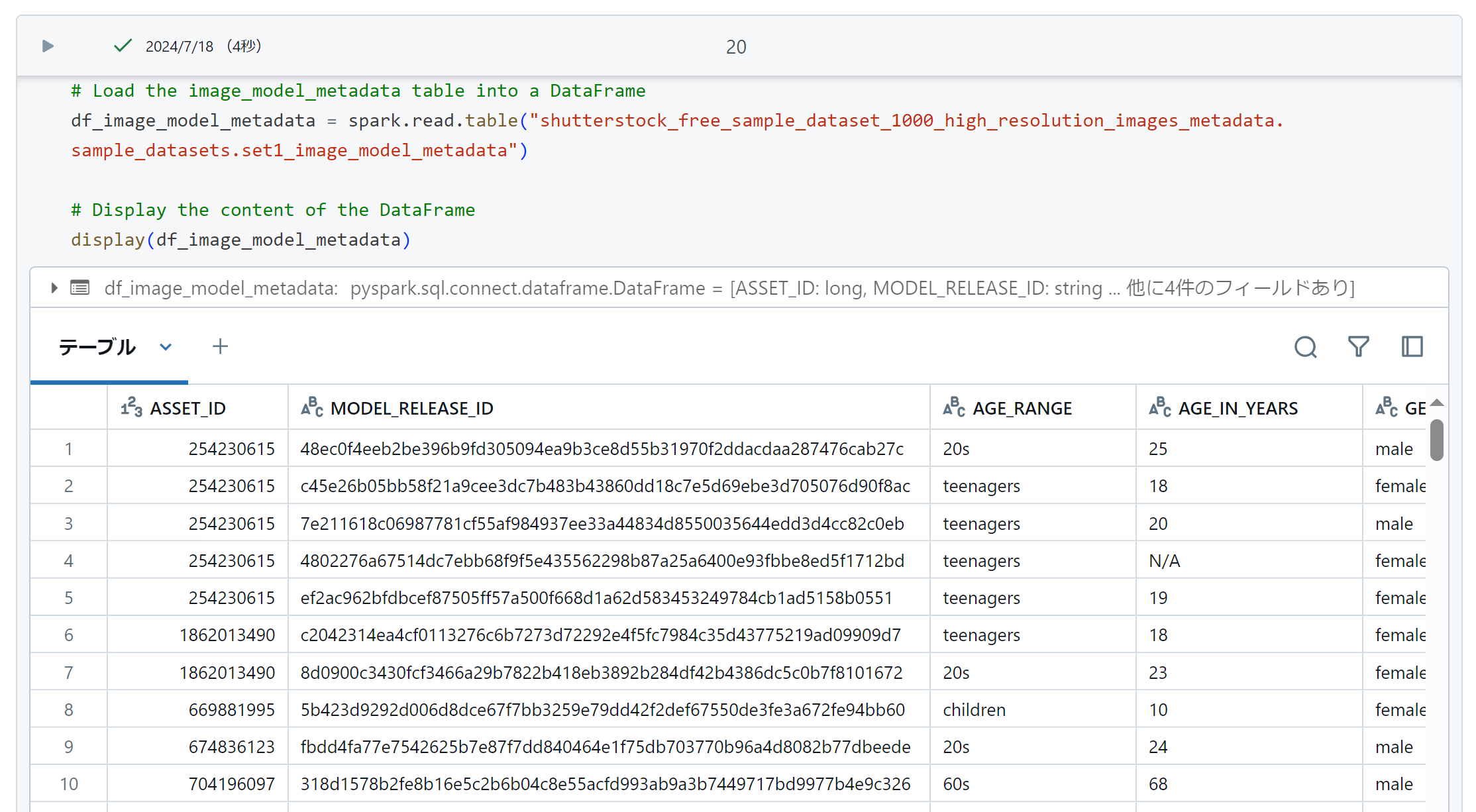
Task: Open the table search magnifier icon
Action: coord(1305,347)
